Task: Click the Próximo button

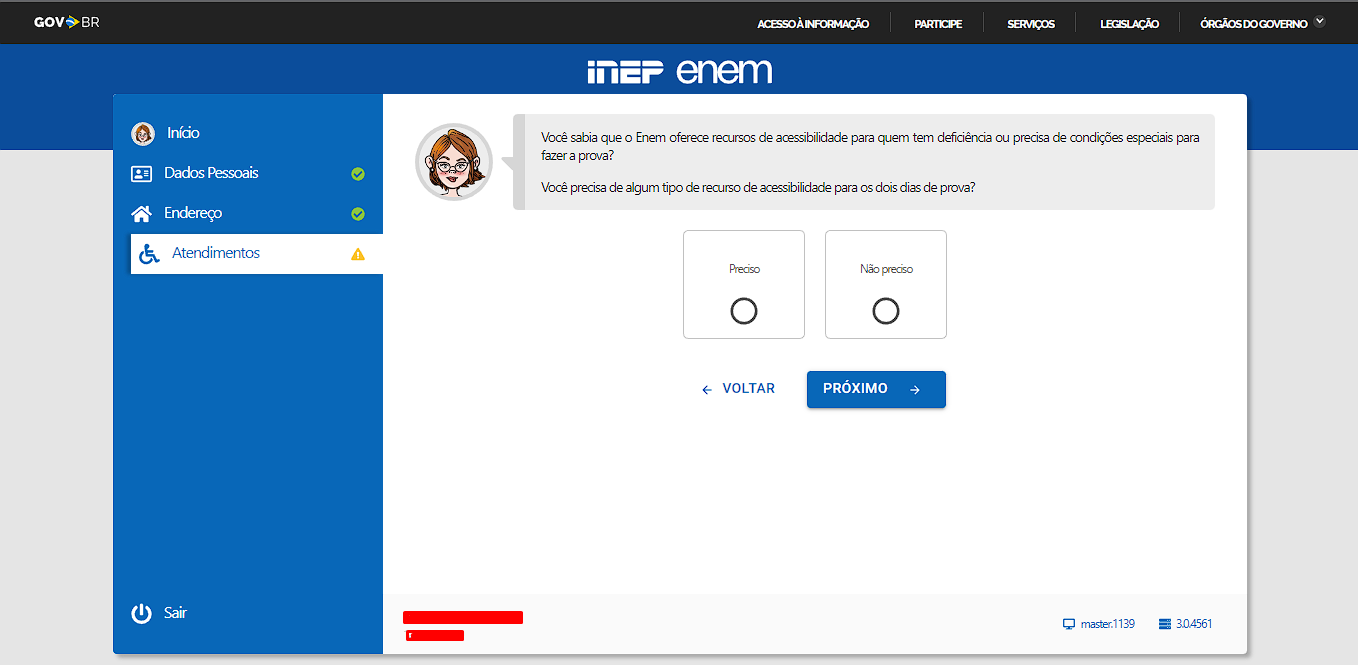Action: click(876, 390)
